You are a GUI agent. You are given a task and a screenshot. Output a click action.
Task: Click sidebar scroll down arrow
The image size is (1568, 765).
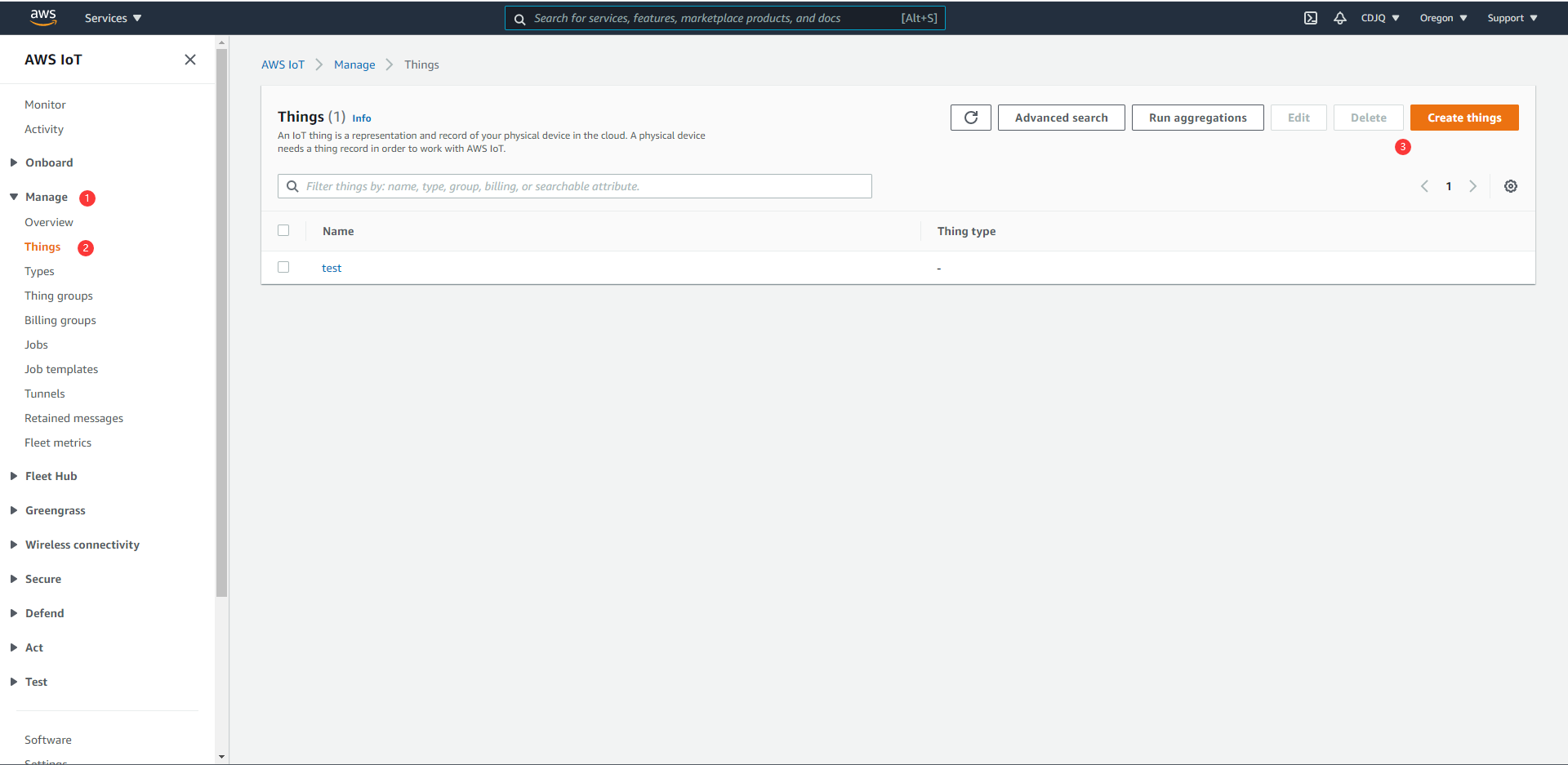tap(221, 757)
